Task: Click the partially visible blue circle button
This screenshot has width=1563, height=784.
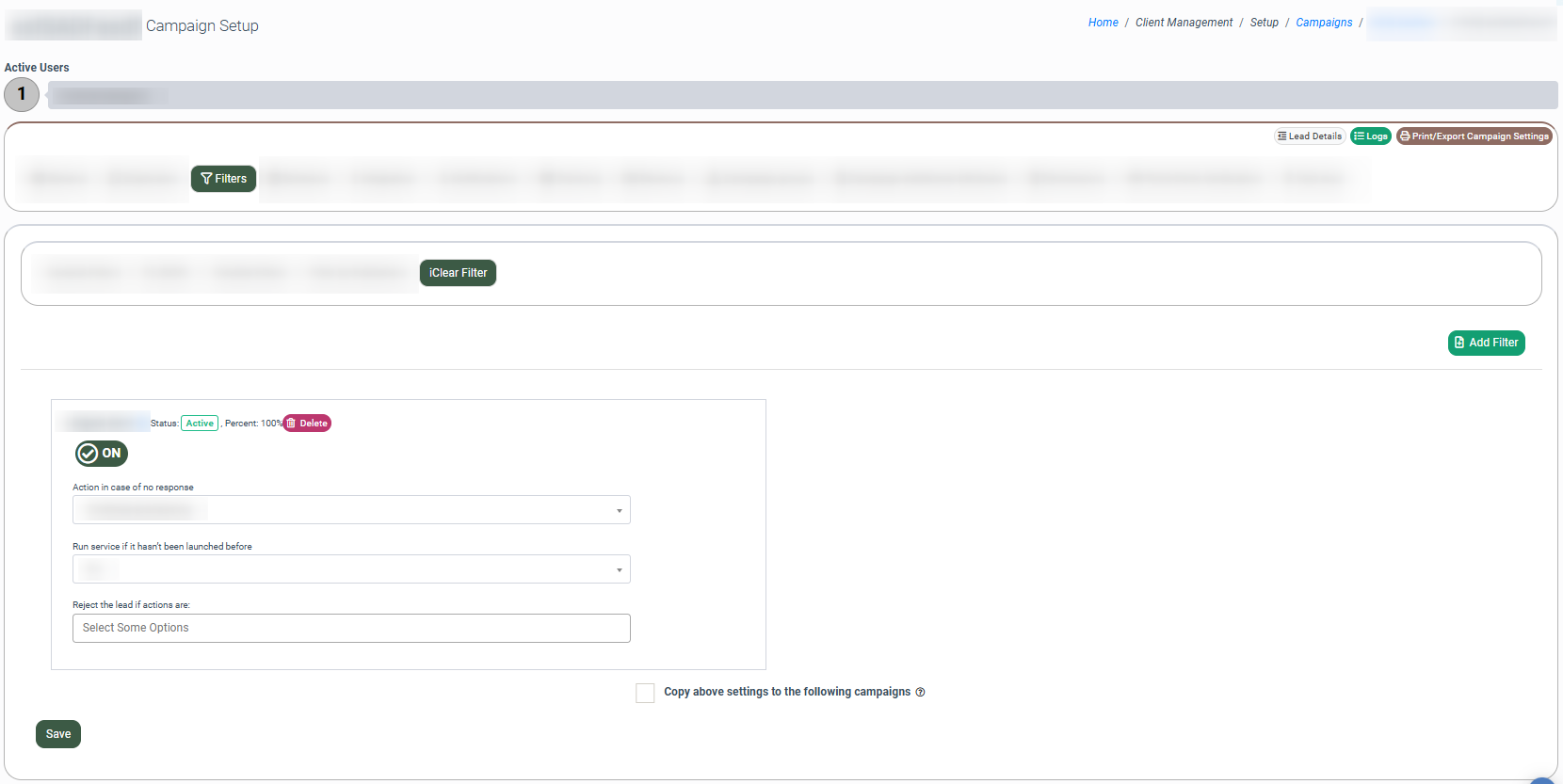Action: click(x=1541, y=779)
